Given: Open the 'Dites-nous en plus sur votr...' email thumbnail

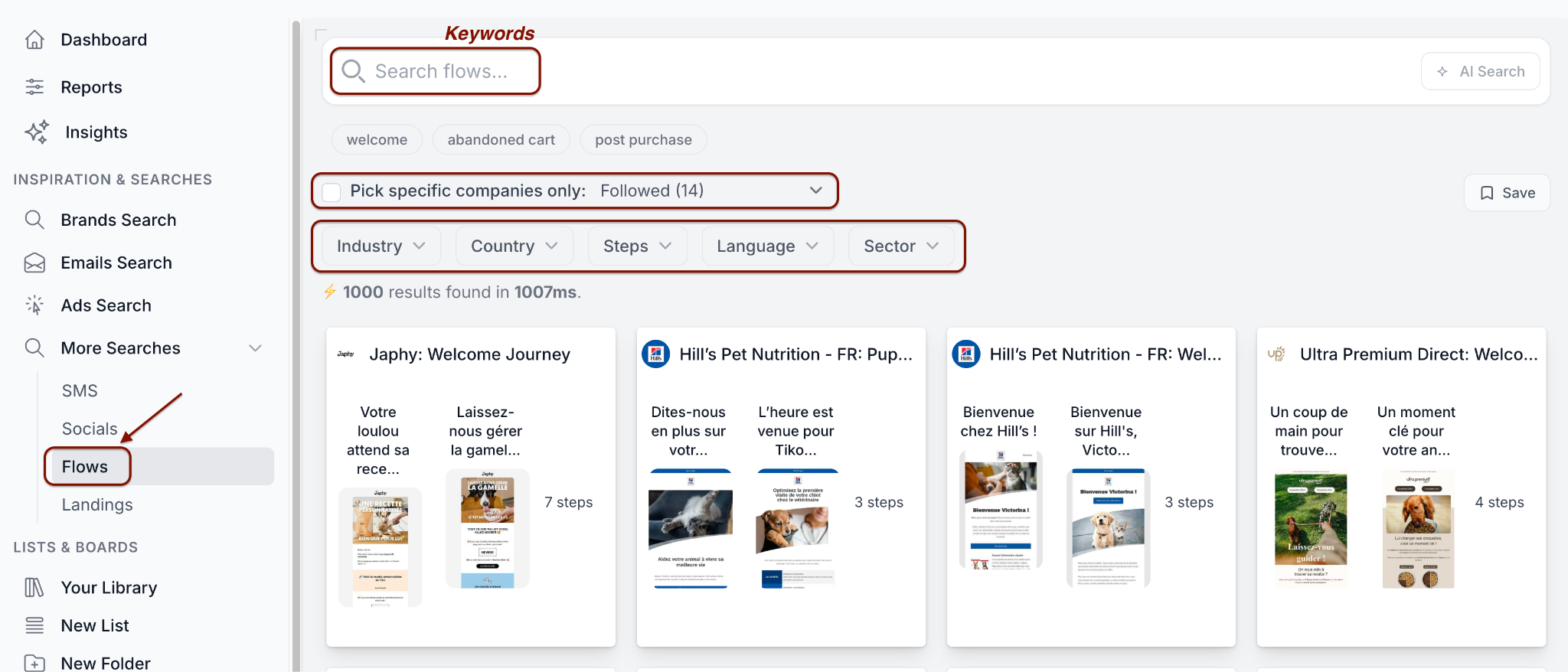Looking at the screenshot, I should click(691, 529).
